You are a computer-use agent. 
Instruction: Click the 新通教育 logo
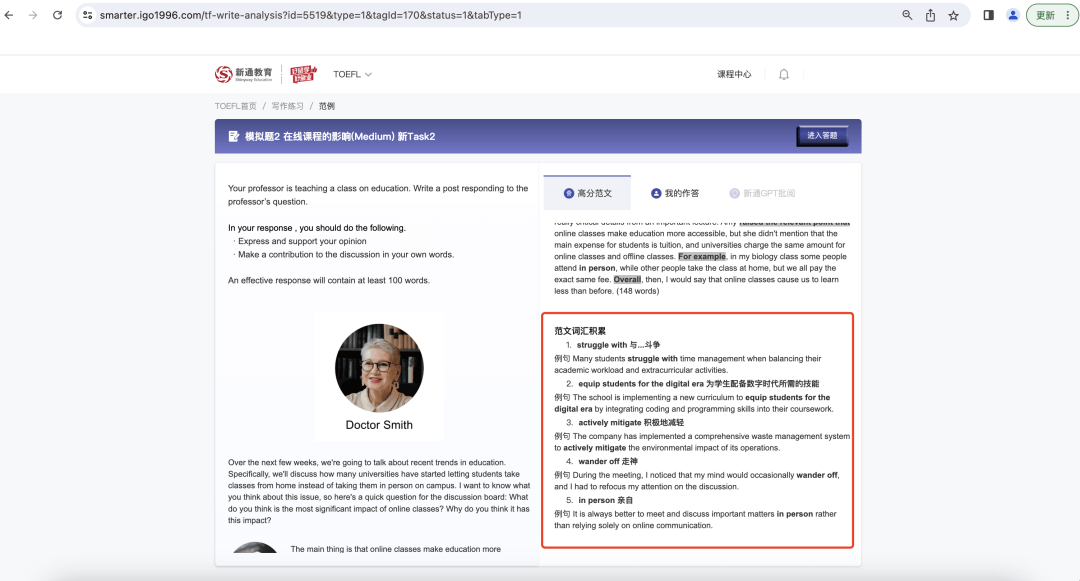coord(244,74)
